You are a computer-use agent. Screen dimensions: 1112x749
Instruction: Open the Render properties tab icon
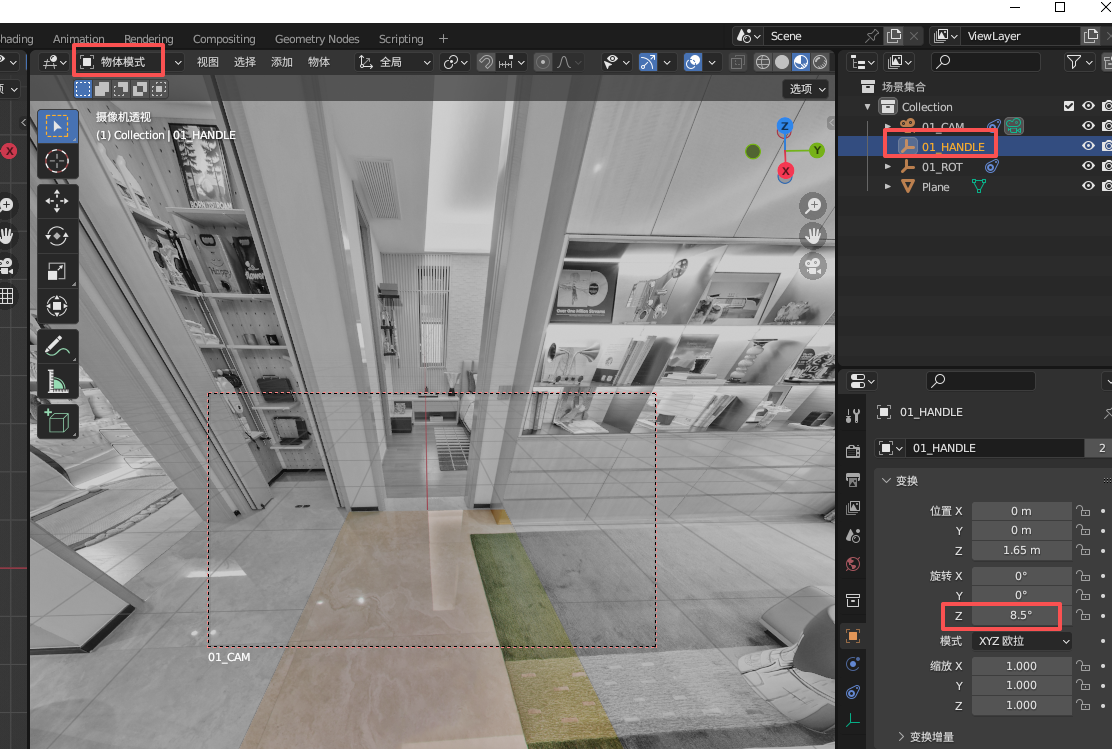[853, 451]
